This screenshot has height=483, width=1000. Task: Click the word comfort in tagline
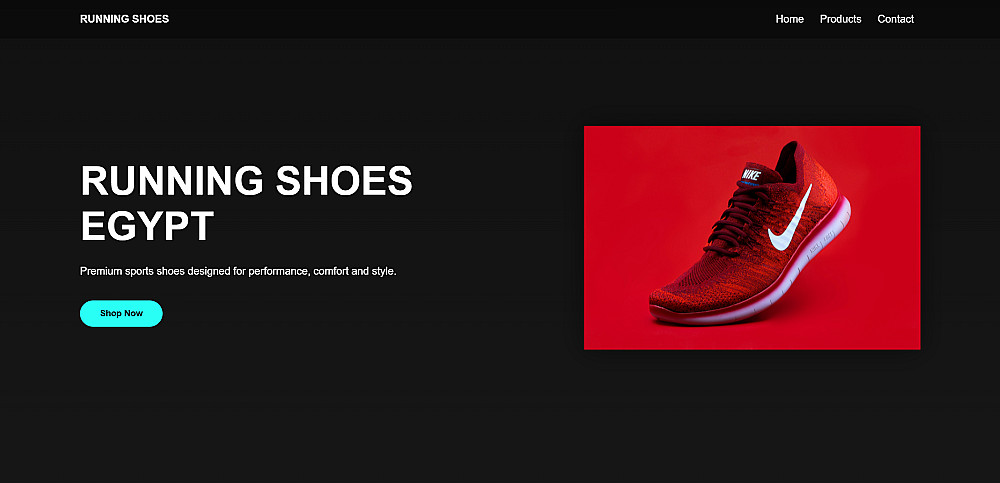[x=331, y=271]
